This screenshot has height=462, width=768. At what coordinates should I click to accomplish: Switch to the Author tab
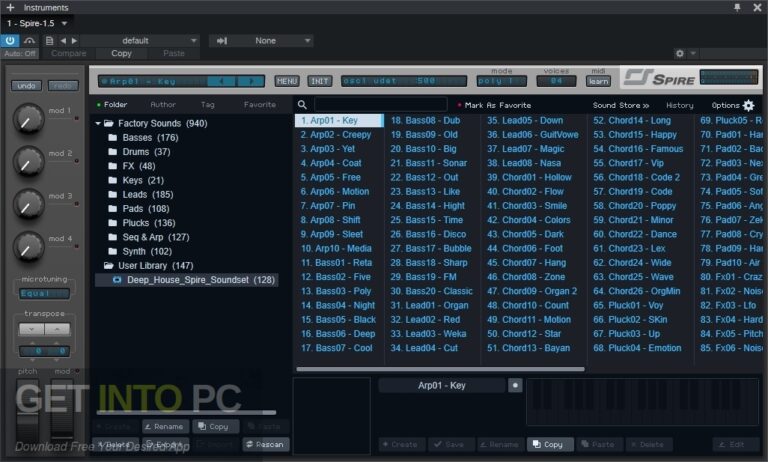pyautogui.click(x=163, y=104)
